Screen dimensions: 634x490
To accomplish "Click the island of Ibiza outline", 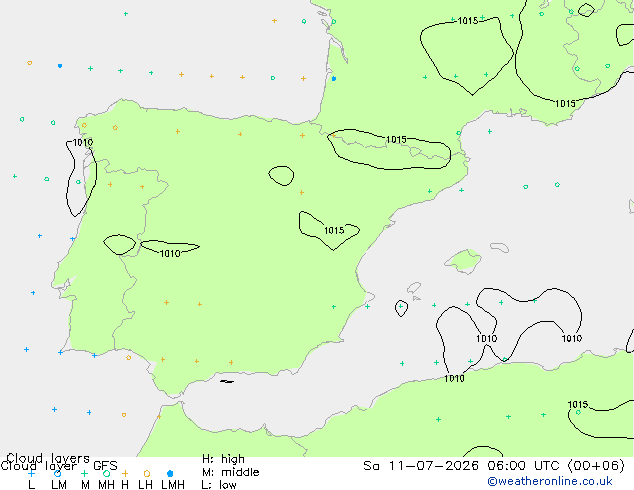I will [414, 288].
